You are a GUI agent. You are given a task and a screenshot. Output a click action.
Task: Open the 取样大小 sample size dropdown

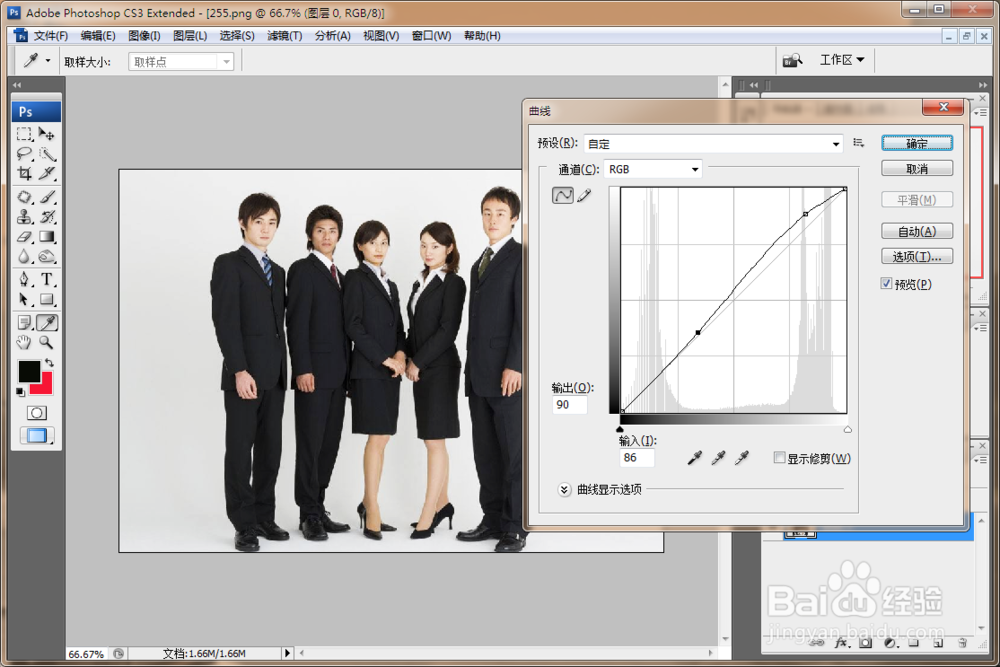click(181, 61)
